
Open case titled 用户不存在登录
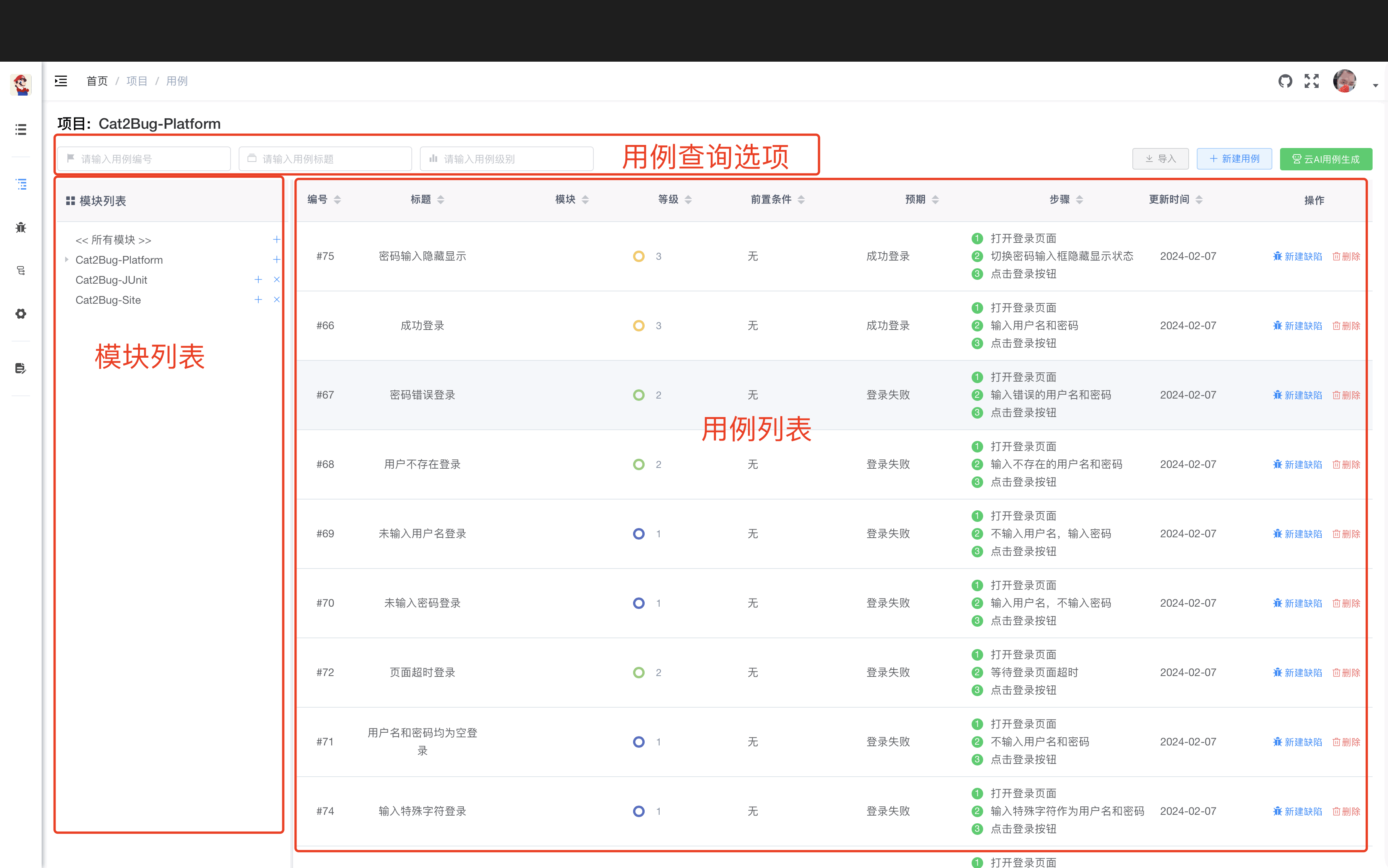(x=422, y=464)
